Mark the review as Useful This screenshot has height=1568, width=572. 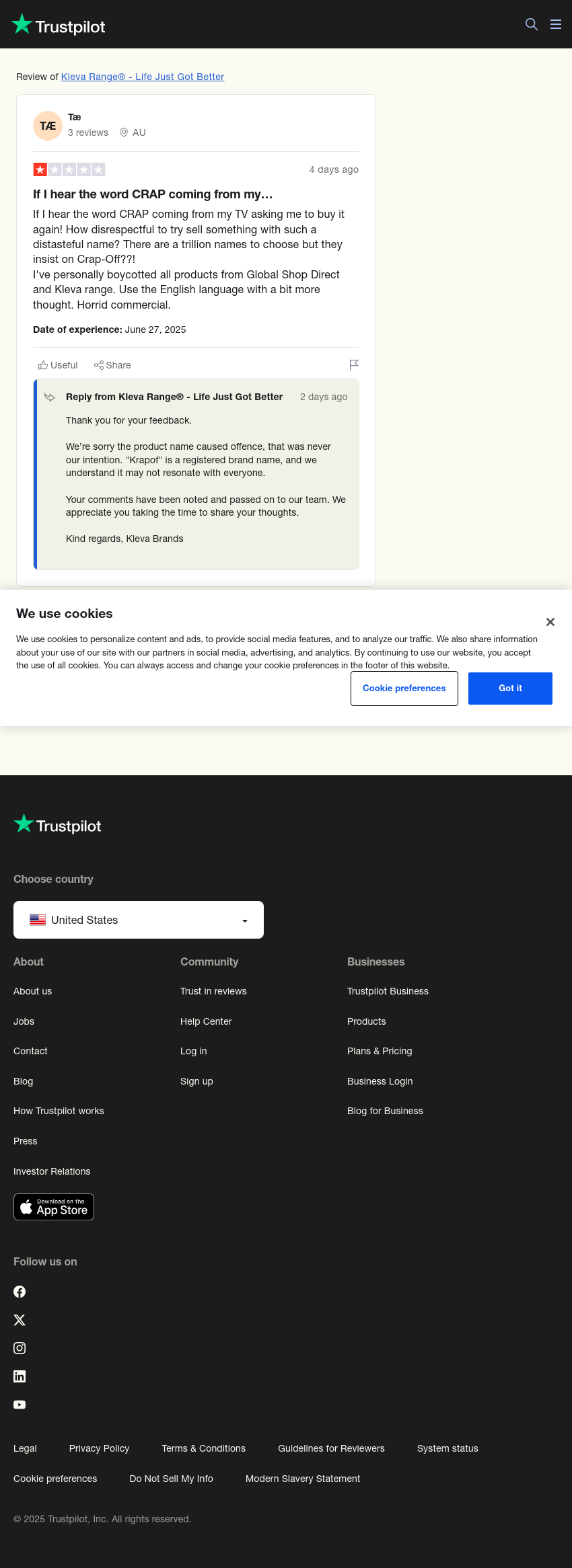click(x=58, y=365)
